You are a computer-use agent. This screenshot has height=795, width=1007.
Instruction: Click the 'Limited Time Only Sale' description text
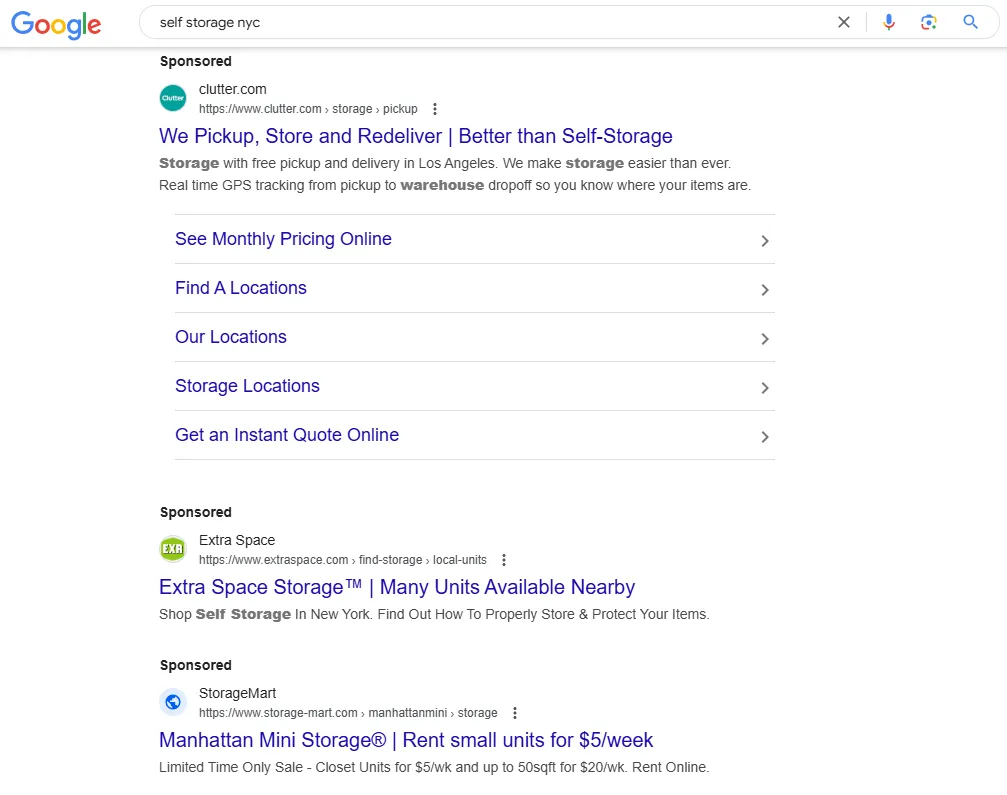(434, 767)
